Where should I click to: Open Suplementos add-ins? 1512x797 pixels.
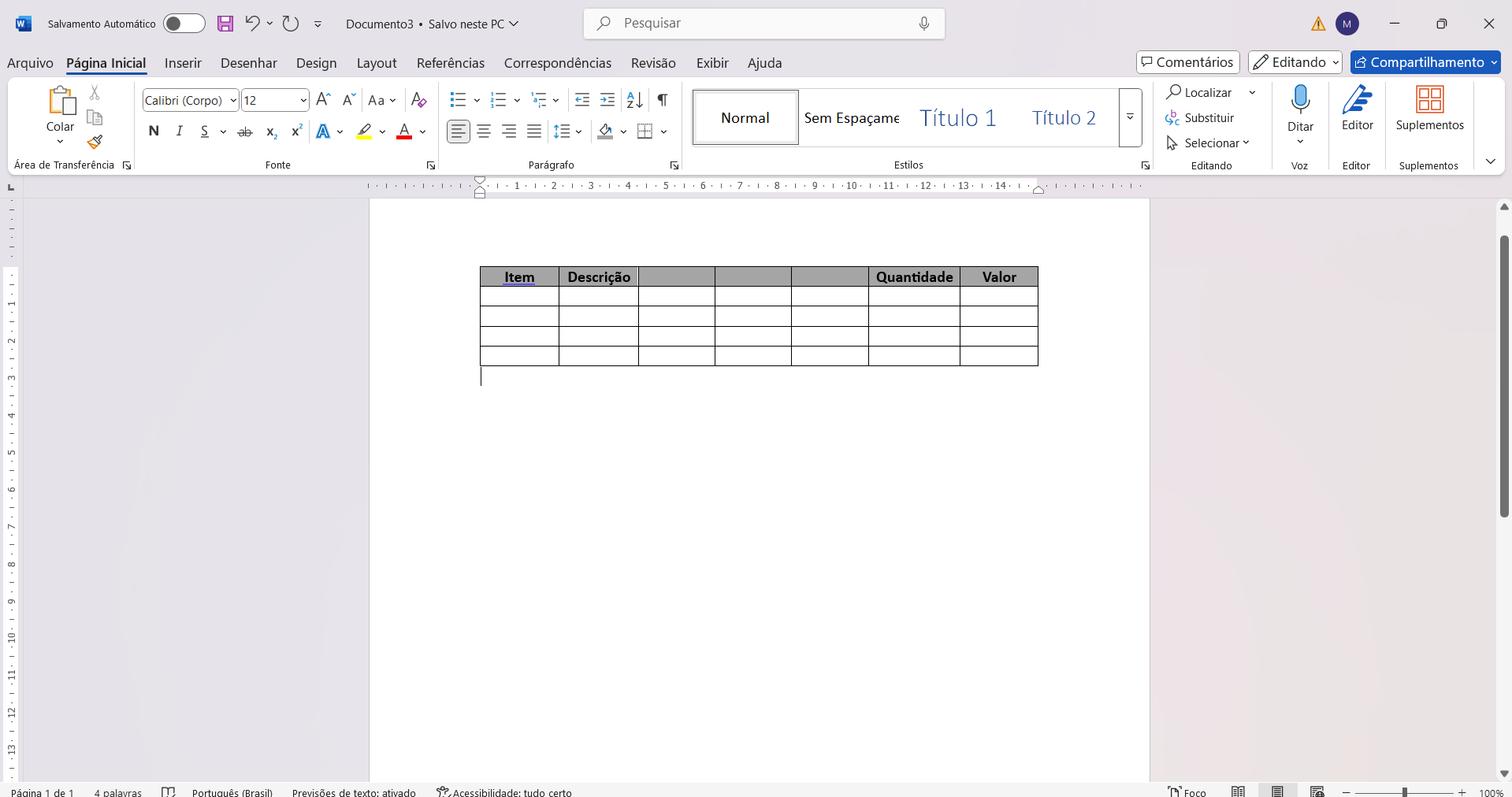coord(1429,109)
